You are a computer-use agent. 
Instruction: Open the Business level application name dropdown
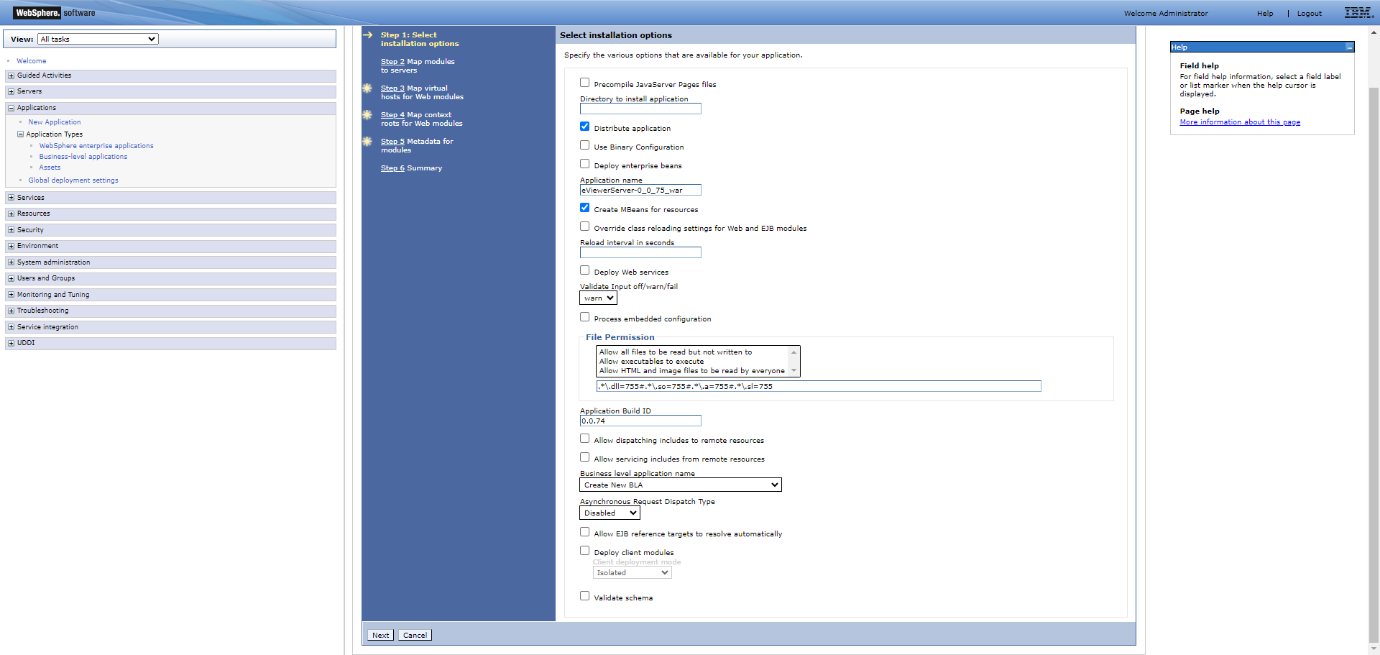680,484
